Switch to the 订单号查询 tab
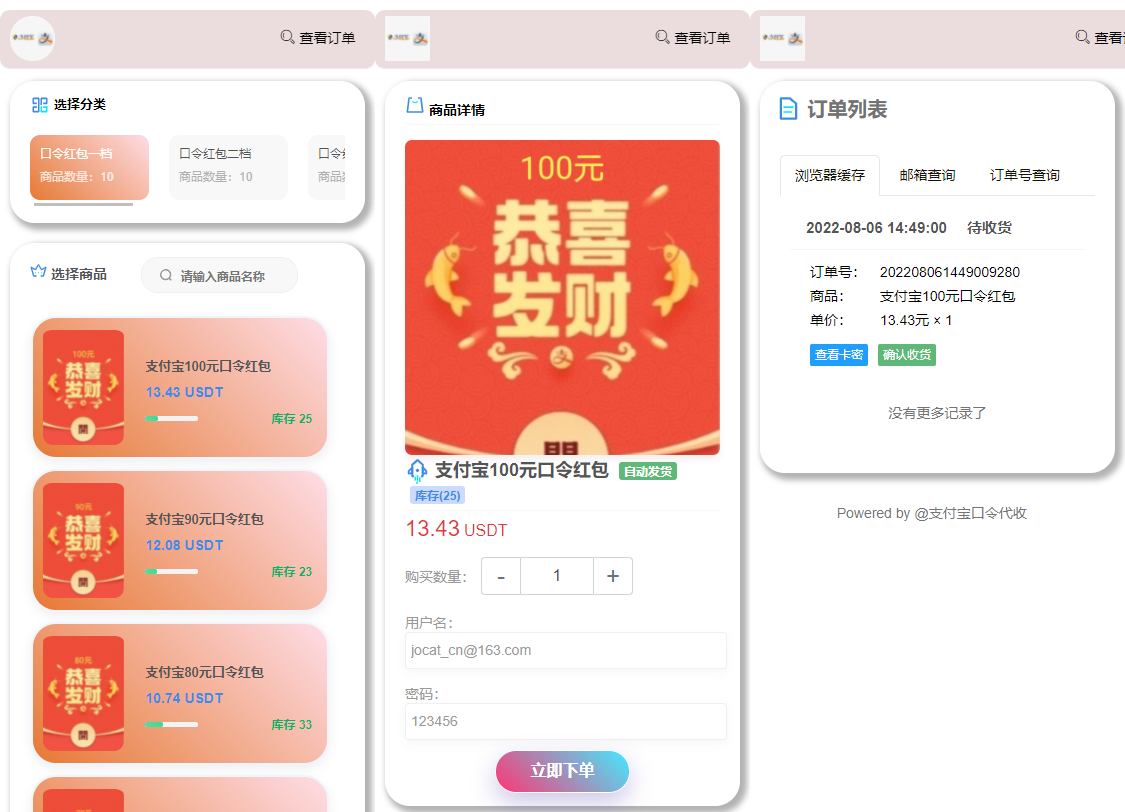The image size is (1125, 812). tap(1025, 175)
